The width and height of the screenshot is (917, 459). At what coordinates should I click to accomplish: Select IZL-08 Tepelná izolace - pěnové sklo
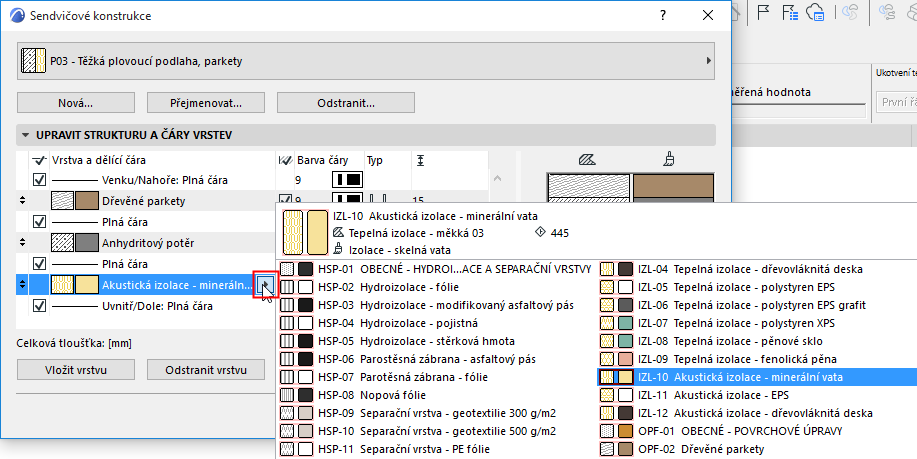pyautogui.click(x=757, y=341)
